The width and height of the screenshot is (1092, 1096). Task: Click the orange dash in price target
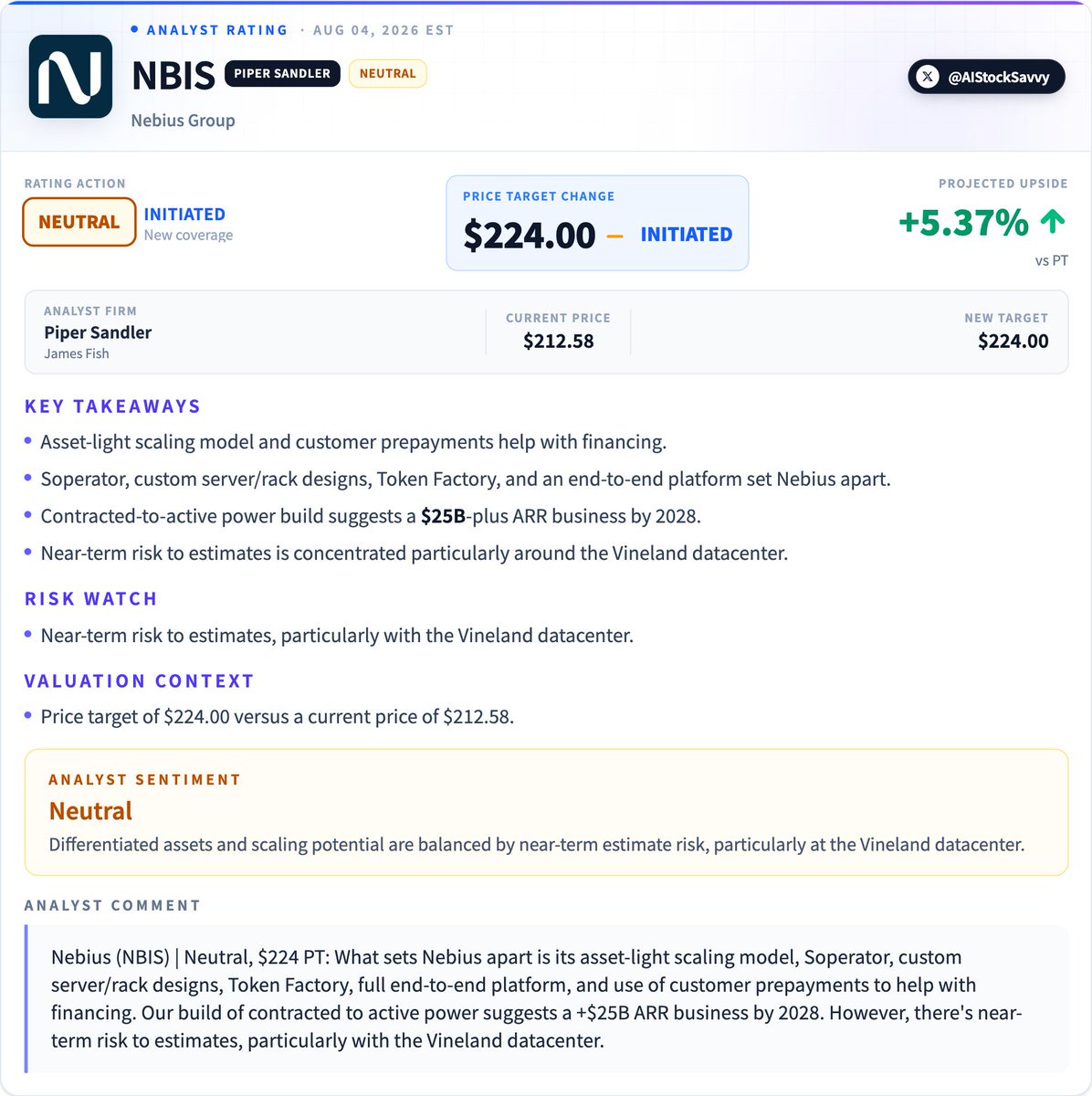(x=614, y=236)
